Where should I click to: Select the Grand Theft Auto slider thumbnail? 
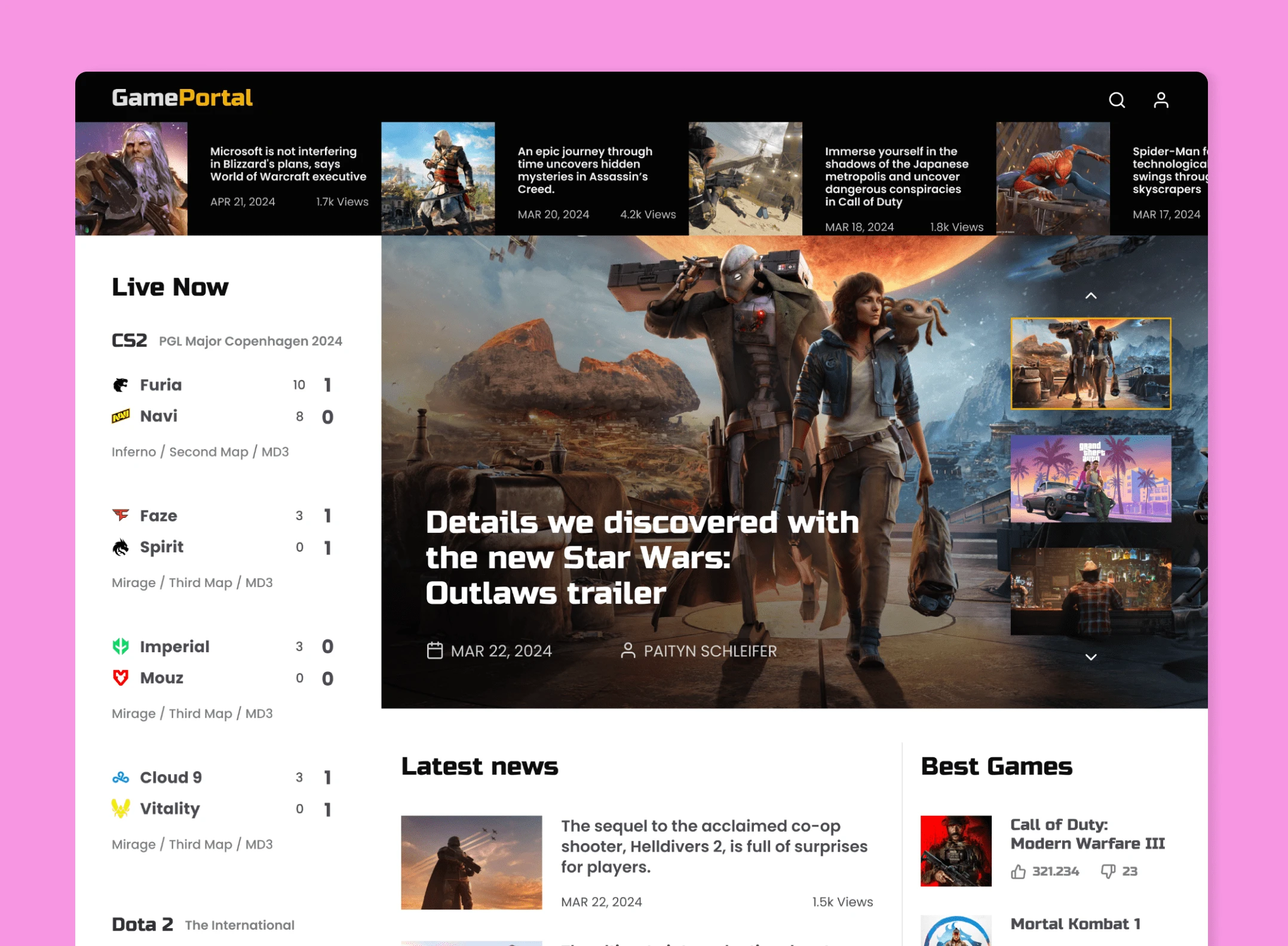1091,478
